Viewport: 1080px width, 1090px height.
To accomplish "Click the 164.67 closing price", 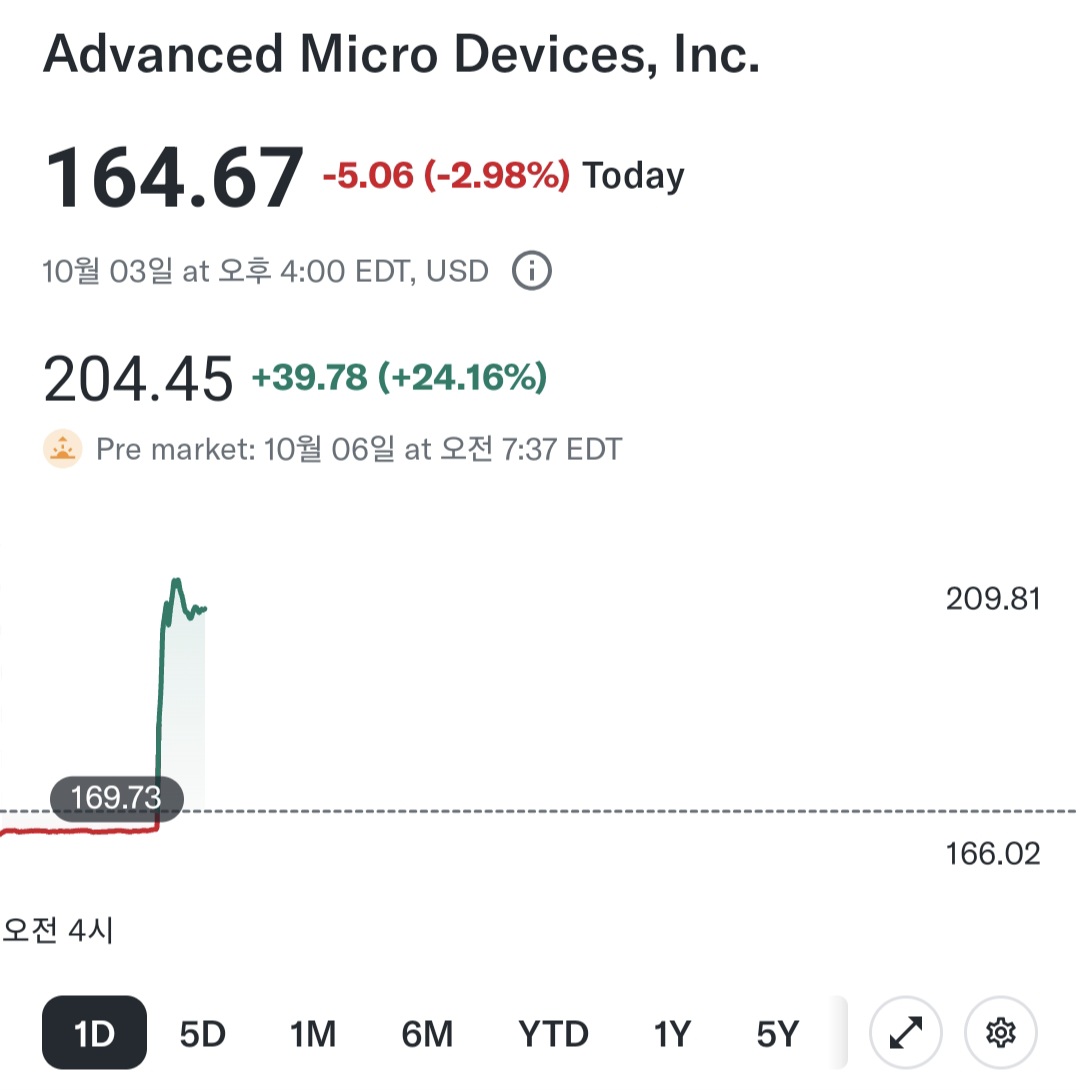I will pyautogui.click(x=173, y=178).
